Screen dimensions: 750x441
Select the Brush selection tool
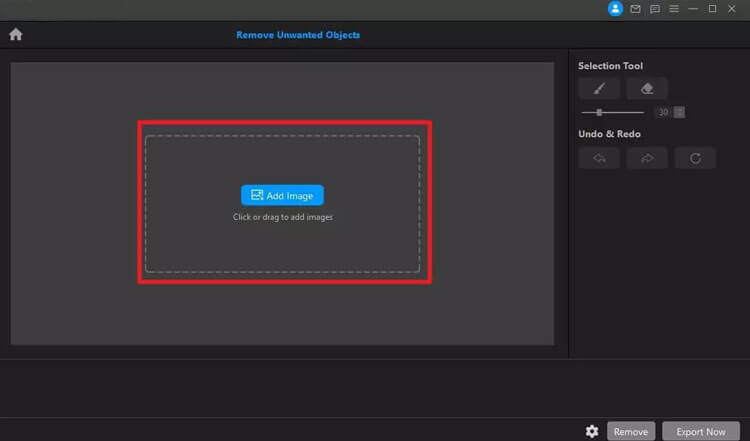coord(598,88)
